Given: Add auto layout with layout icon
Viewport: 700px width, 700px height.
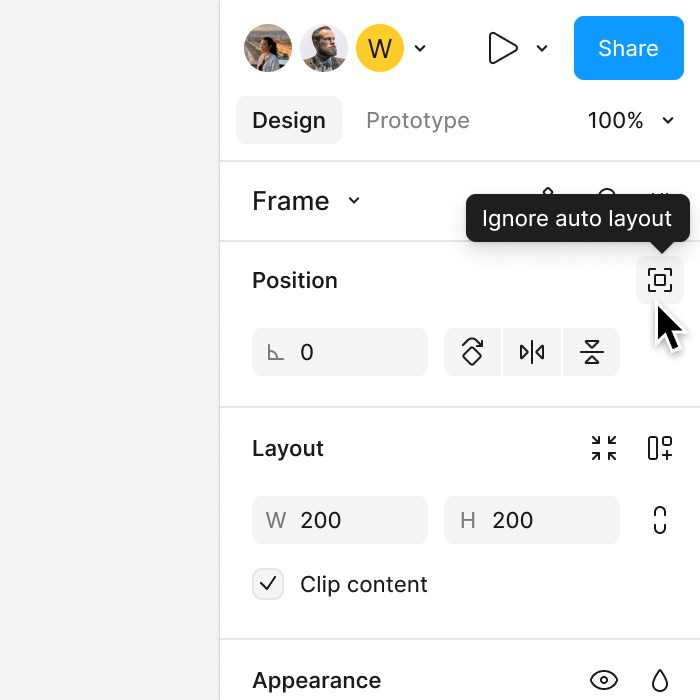Looking at the screenshot, I should 660,448.
